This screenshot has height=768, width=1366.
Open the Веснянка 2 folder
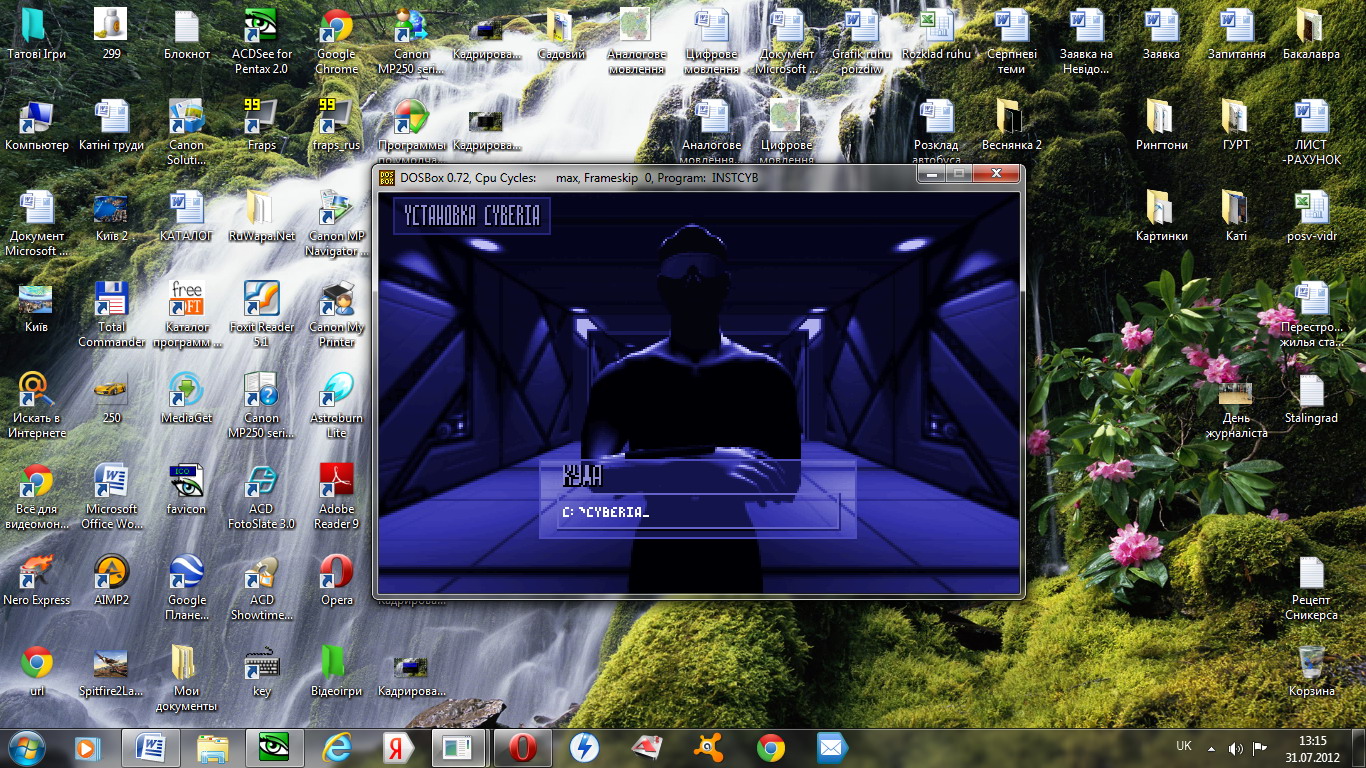click(x=1012, y=125)
